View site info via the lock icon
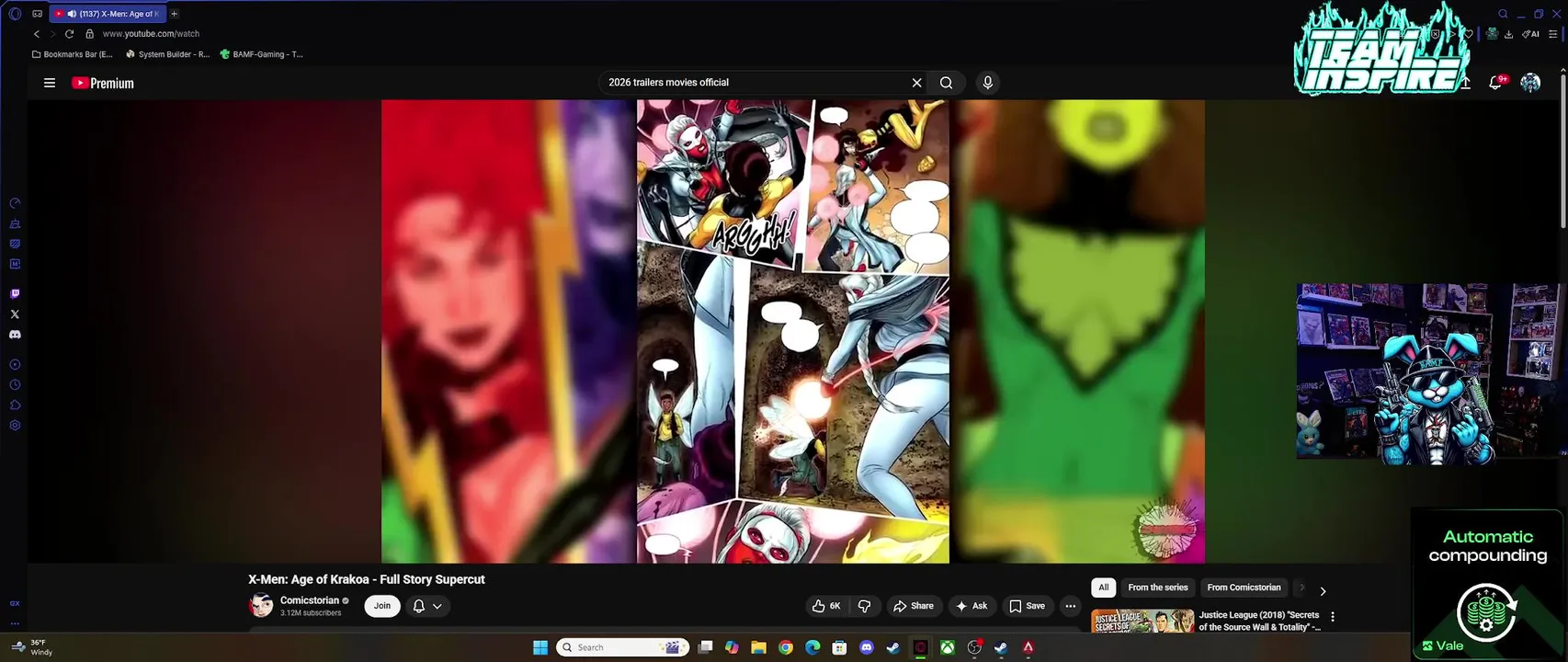 pos(89,34)
